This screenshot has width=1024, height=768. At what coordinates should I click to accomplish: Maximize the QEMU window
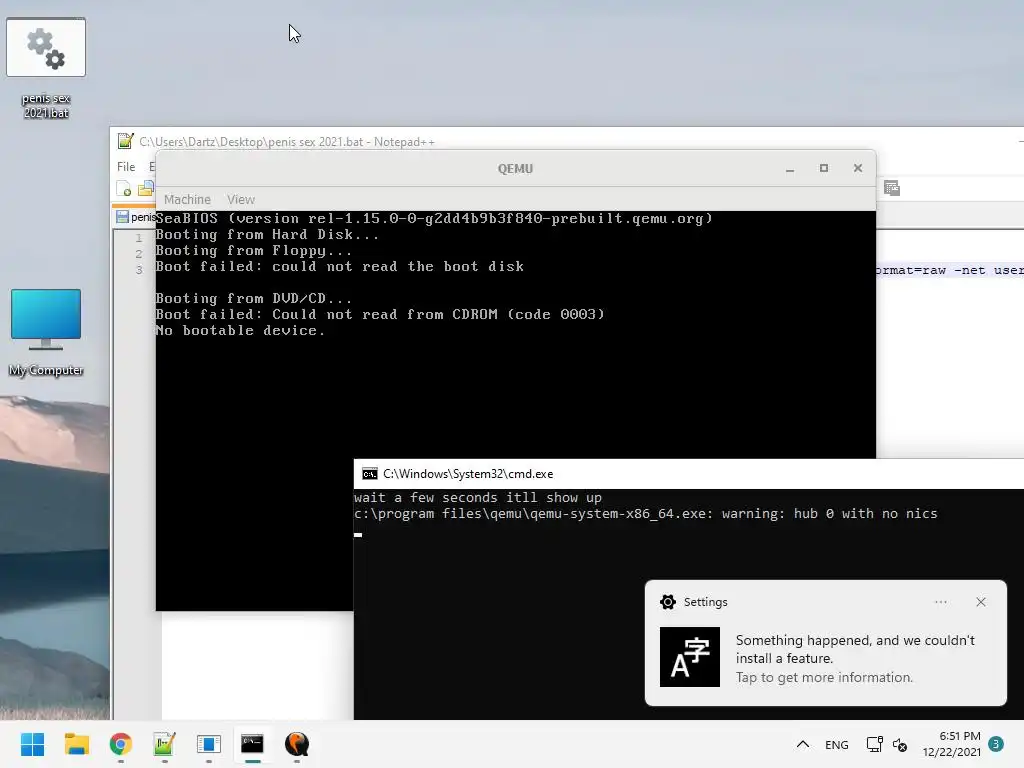coord(824,168)
